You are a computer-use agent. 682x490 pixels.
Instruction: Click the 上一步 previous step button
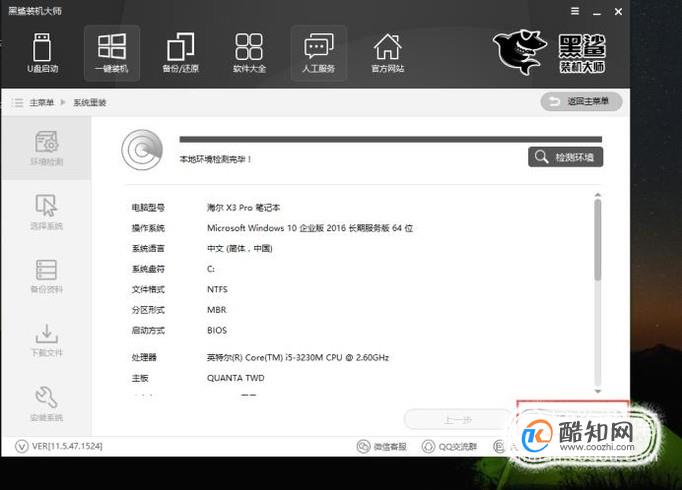pos(458,420)
